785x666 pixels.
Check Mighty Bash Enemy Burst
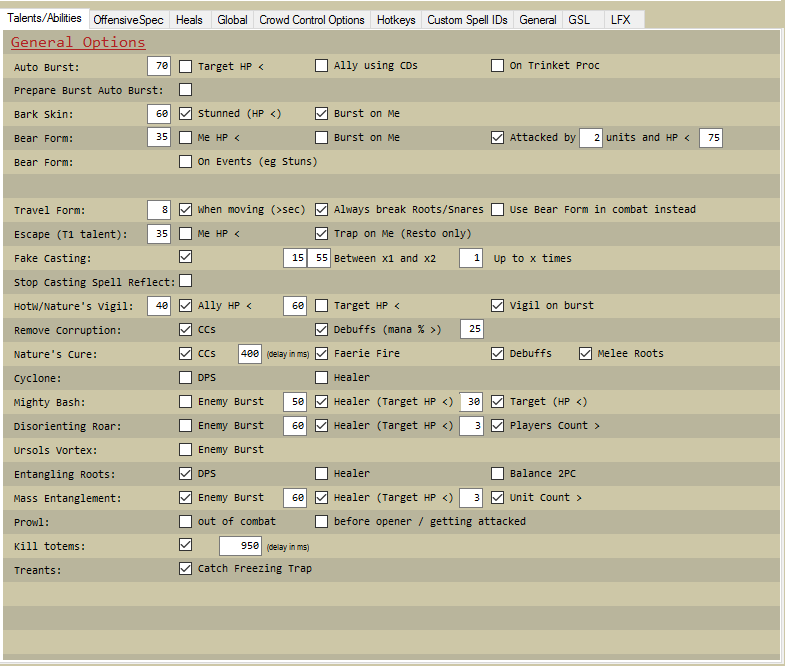click(185, 401)
